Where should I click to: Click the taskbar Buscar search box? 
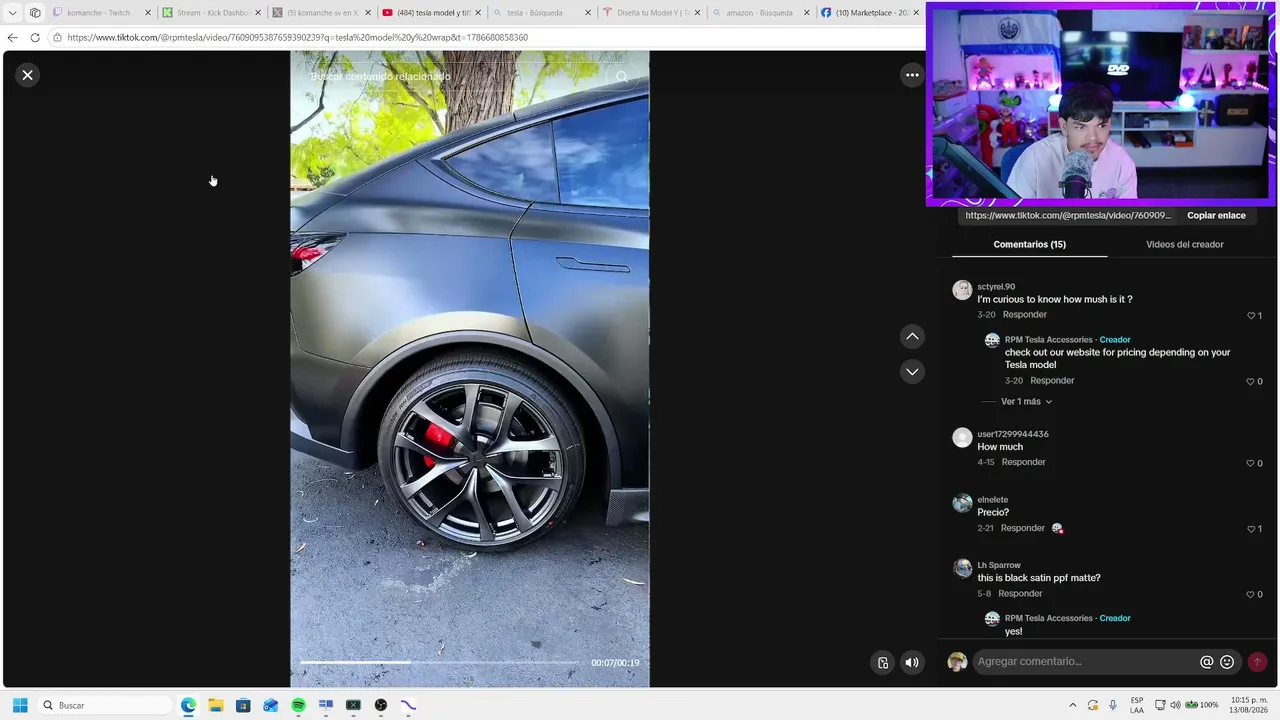click(x=105, y=705)
